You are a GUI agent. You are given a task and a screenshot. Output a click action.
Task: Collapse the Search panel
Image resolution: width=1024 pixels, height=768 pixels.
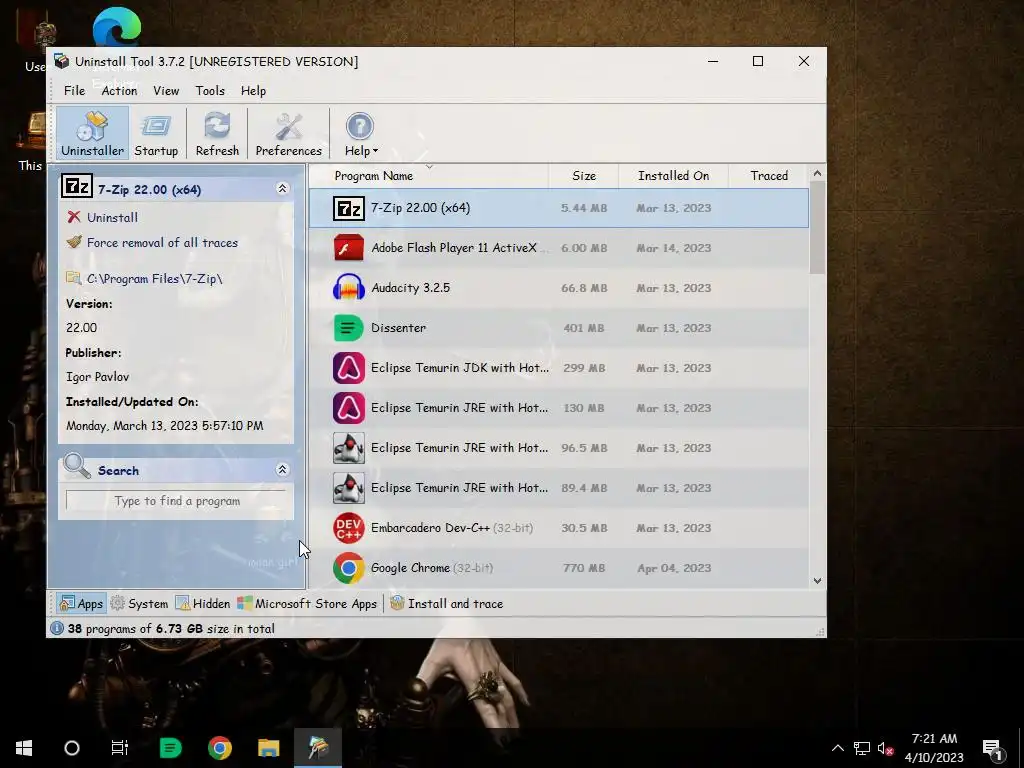pos(282,470)
